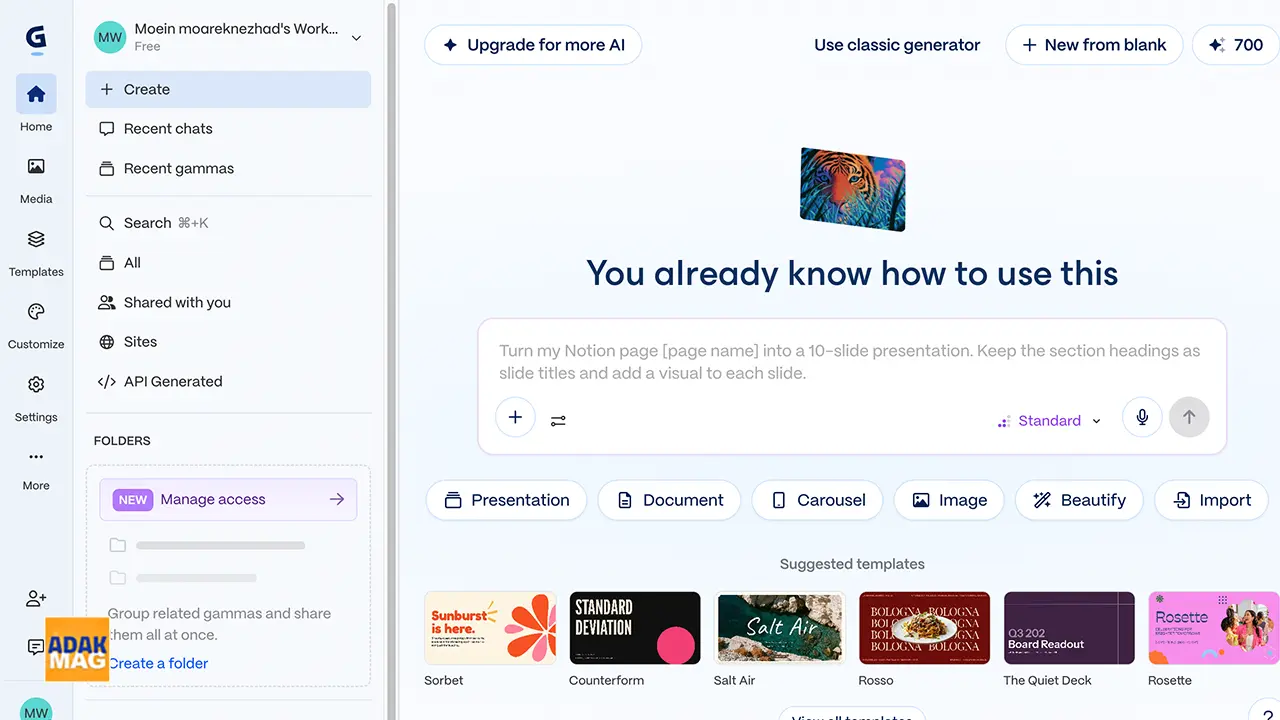Image resolution: width=1280 pixels, height=720 pixels.
Task: Select Create in the sidebar
Action: pyautogui.click(x=228, y=89)
